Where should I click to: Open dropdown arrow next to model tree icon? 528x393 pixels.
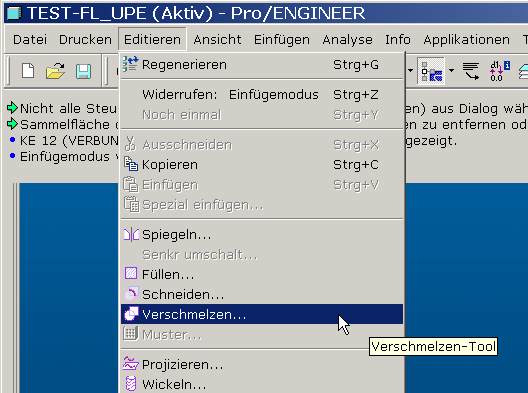pos(452,71)
